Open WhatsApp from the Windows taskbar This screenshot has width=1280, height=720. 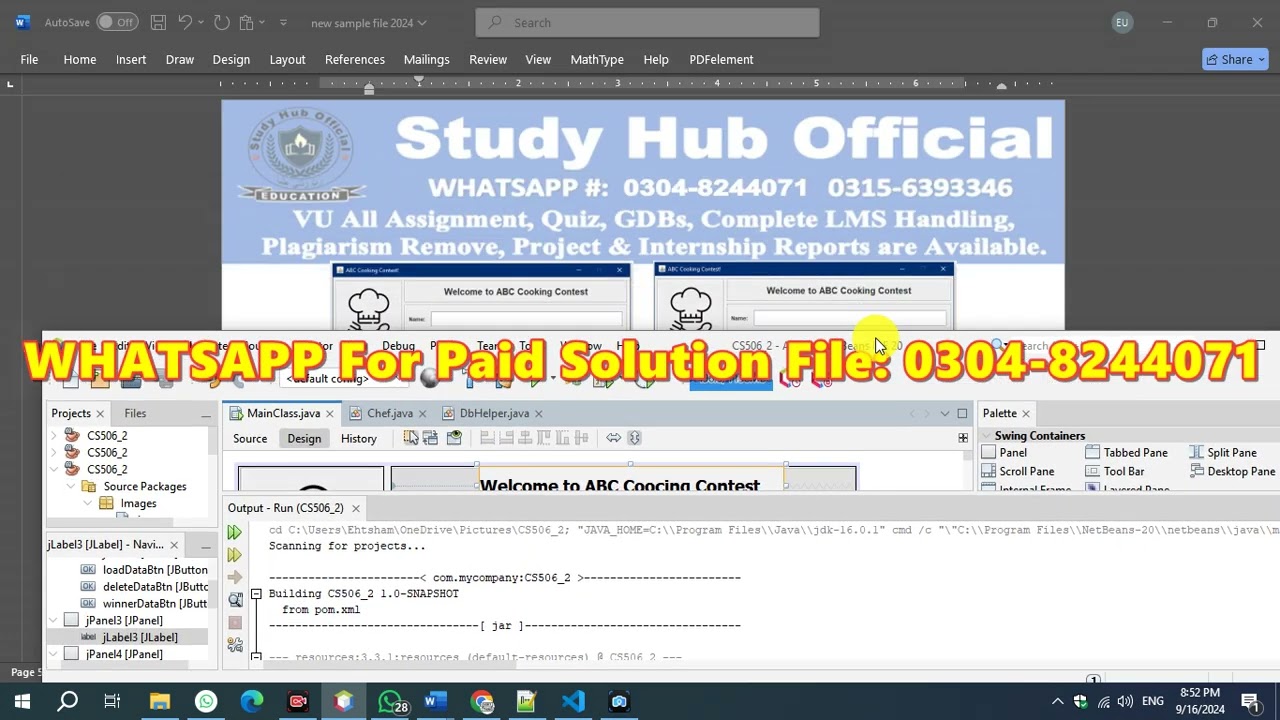pyautogui.click(x=206, y=702)
